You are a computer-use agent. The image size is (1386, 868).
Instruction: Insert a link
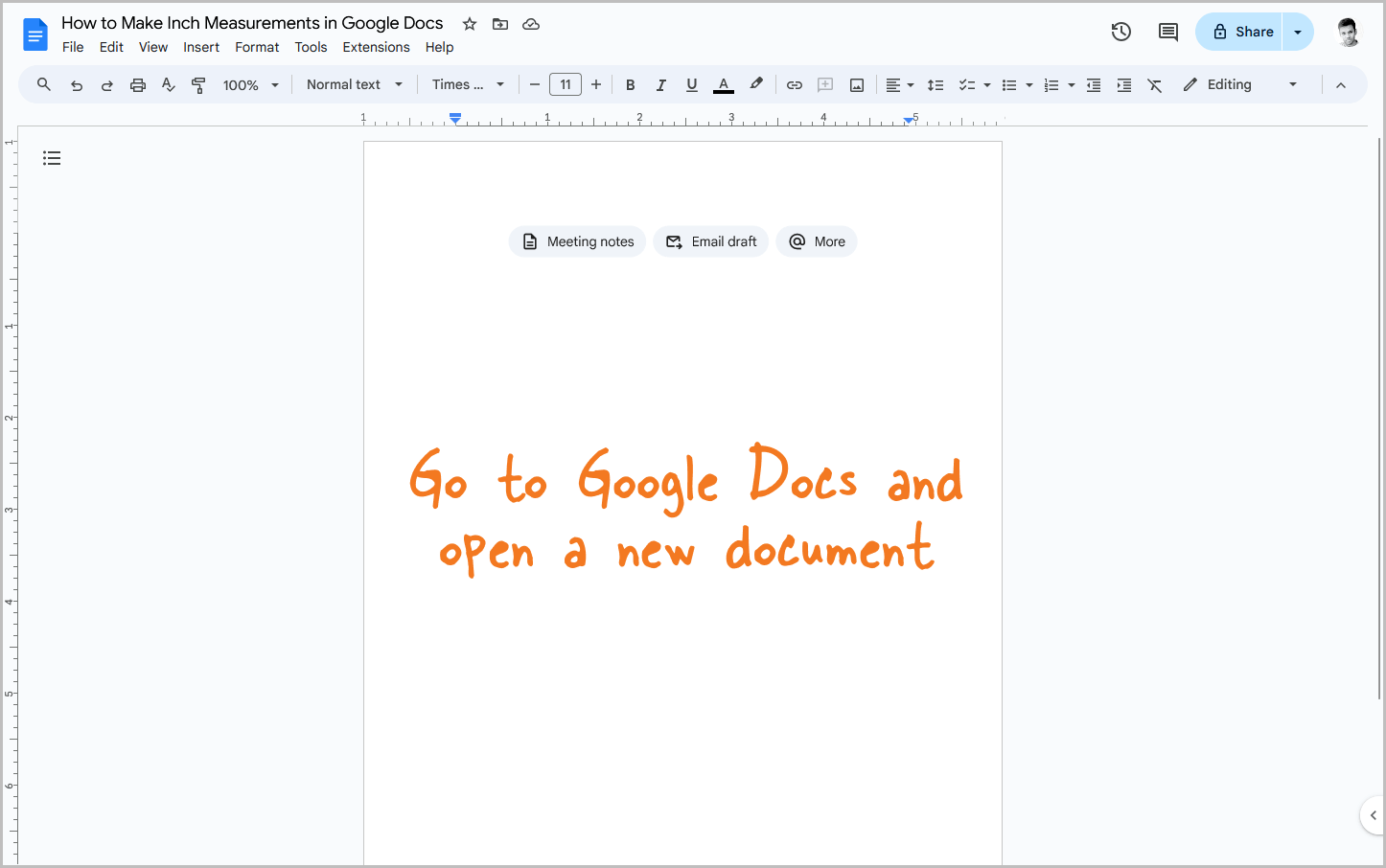tap(795, 85)
